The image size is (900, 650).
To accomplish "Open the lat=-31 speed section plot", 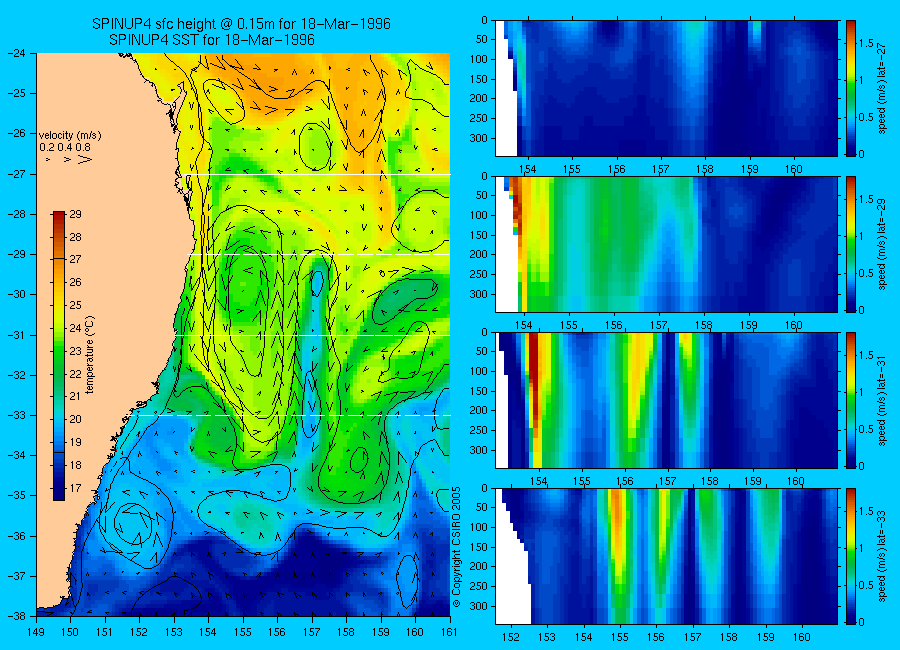I will pos(666,400).
